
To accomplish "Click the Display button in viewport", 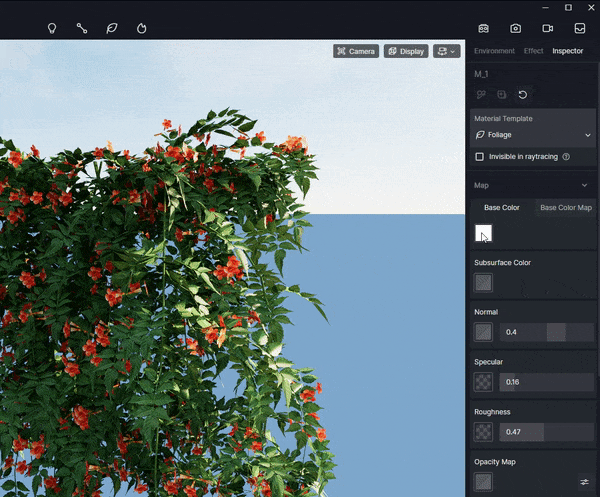I will [406, 51].
